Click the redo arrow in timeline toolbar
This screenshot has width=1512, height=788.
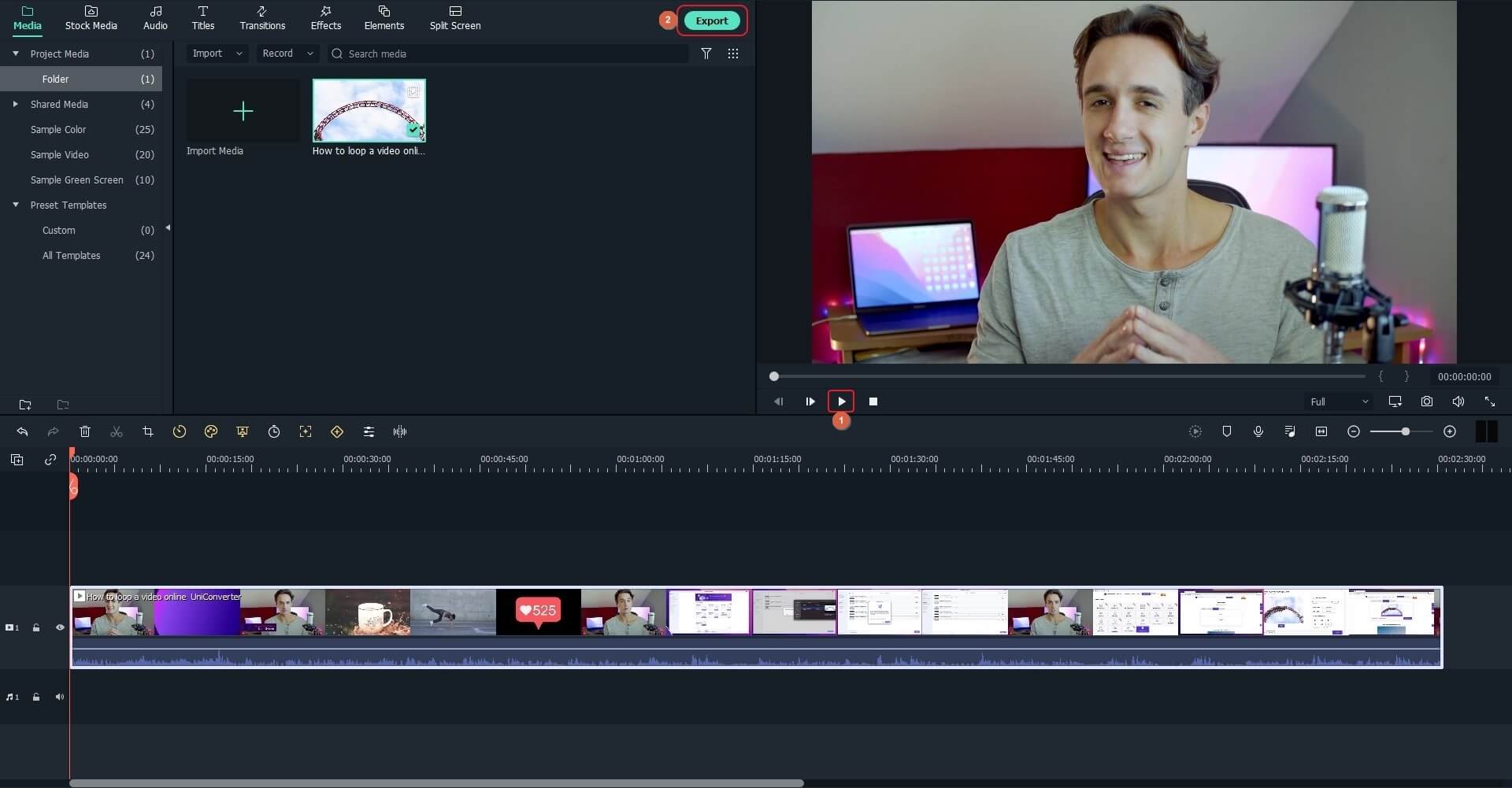(x=53, y=431)
